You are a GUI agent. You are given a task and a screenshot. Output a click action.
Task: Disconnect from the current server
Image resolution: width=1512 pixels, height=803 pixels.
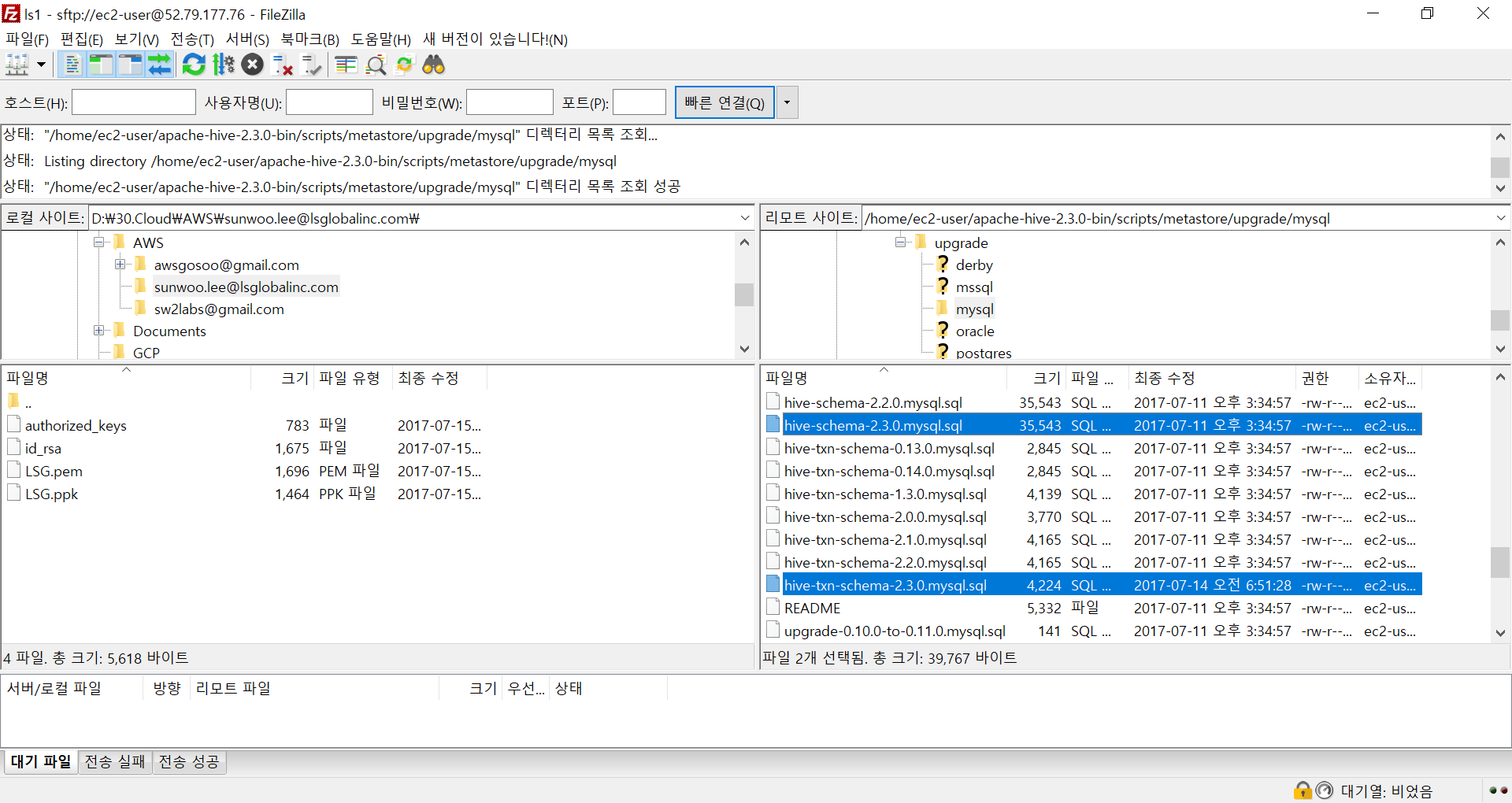tap(282, 65)
